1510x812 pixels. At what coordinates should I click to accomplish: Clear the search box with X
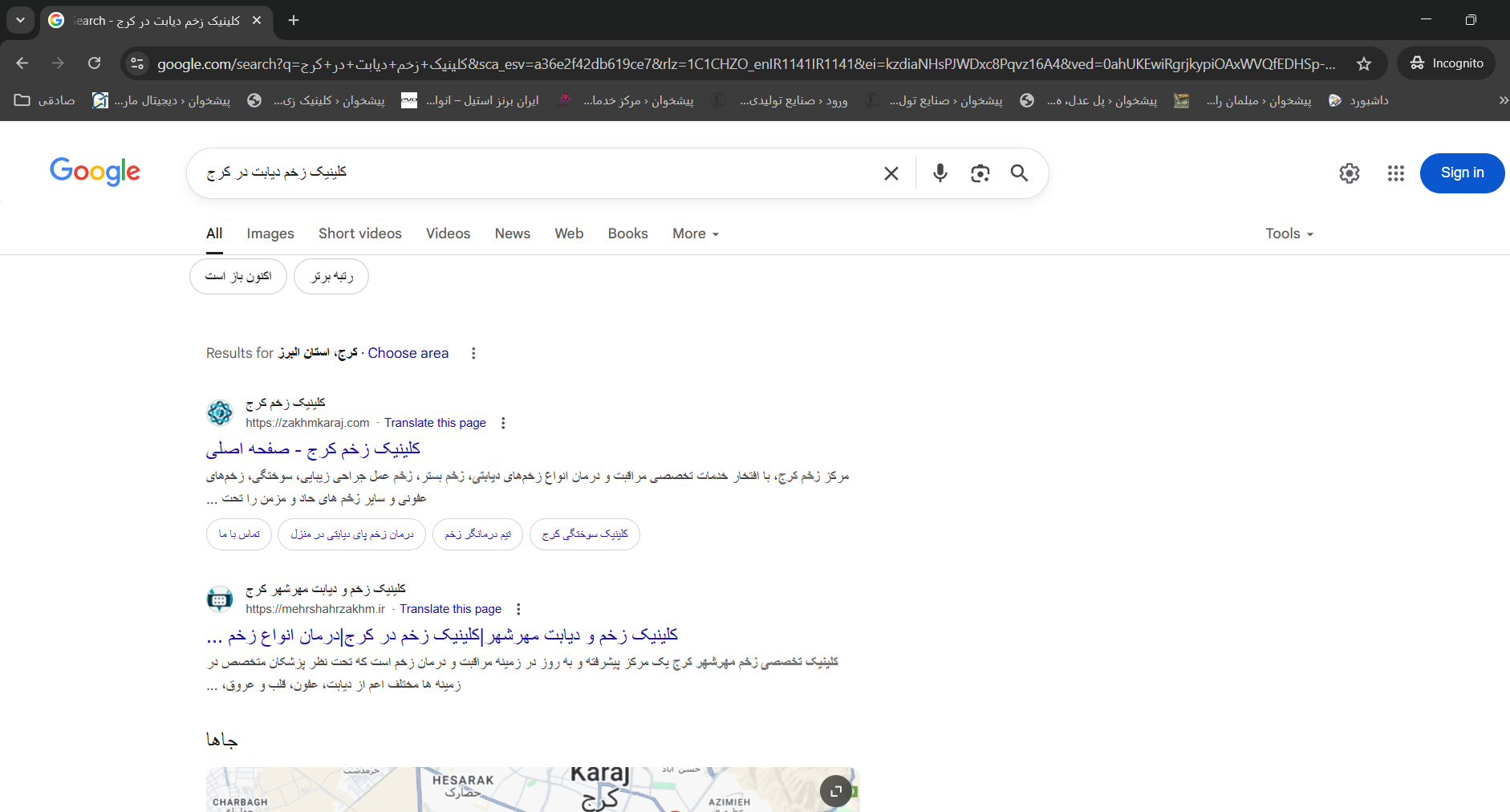pyautogui.click(x=891, y=173)
